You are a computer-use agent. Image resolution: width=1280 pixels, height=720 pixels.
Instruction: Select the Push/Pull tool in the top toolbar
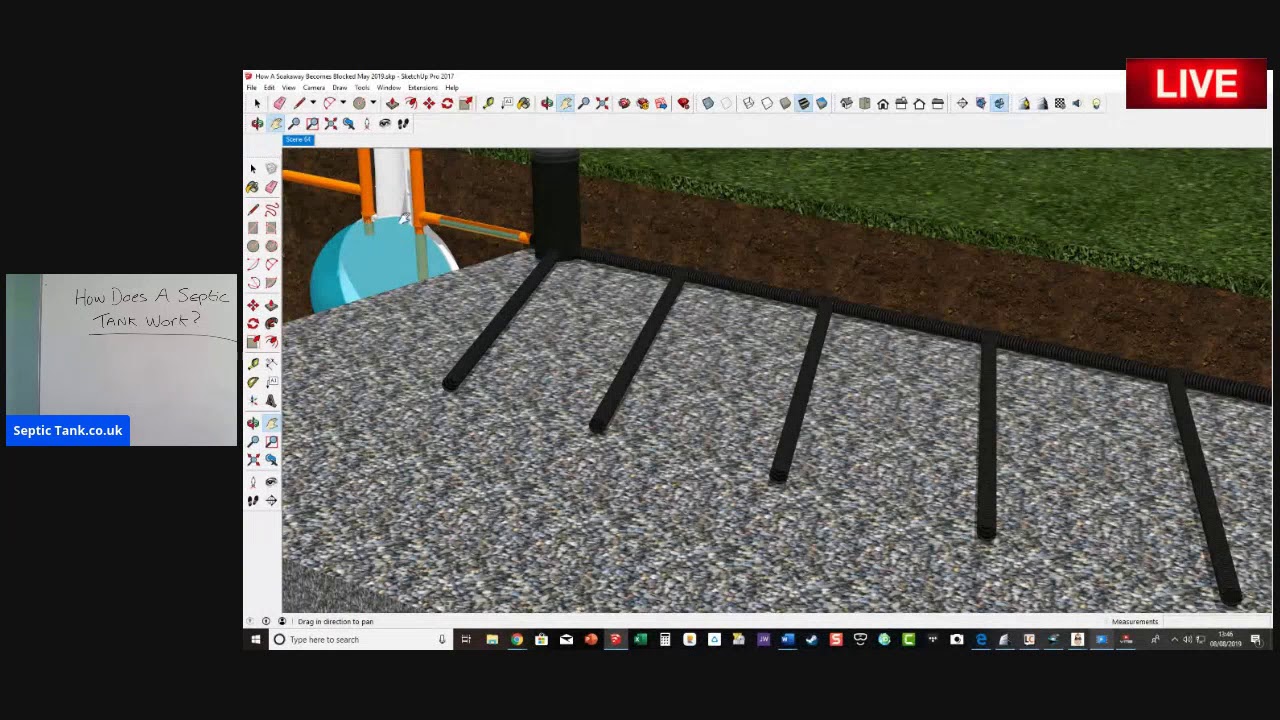392,103
